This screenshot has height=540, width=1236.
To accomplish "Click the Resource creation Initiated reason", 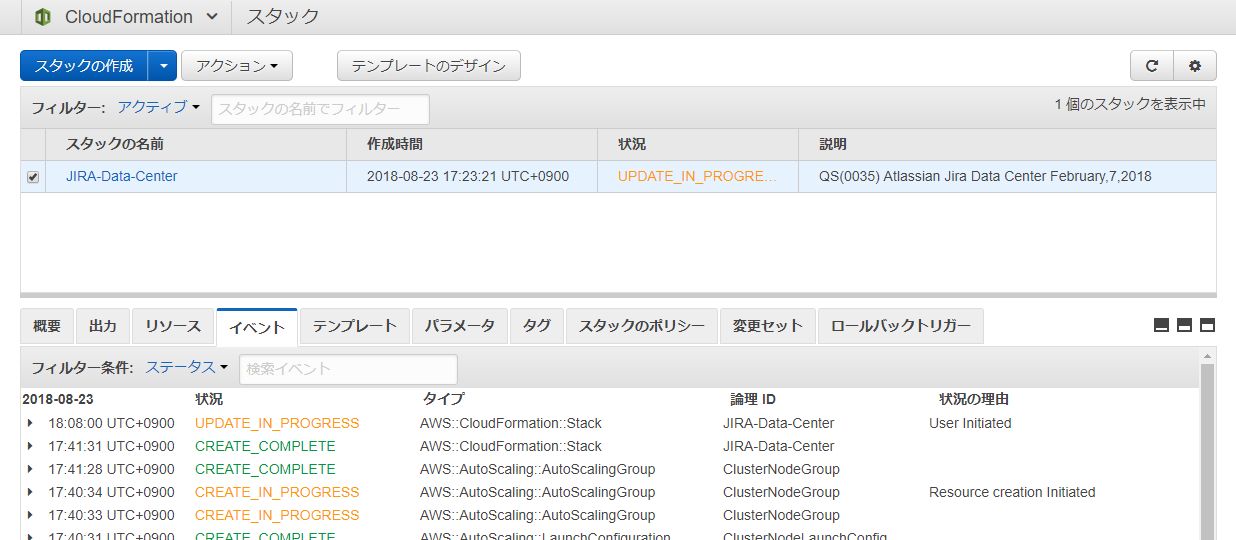I will coord(1012,492).
